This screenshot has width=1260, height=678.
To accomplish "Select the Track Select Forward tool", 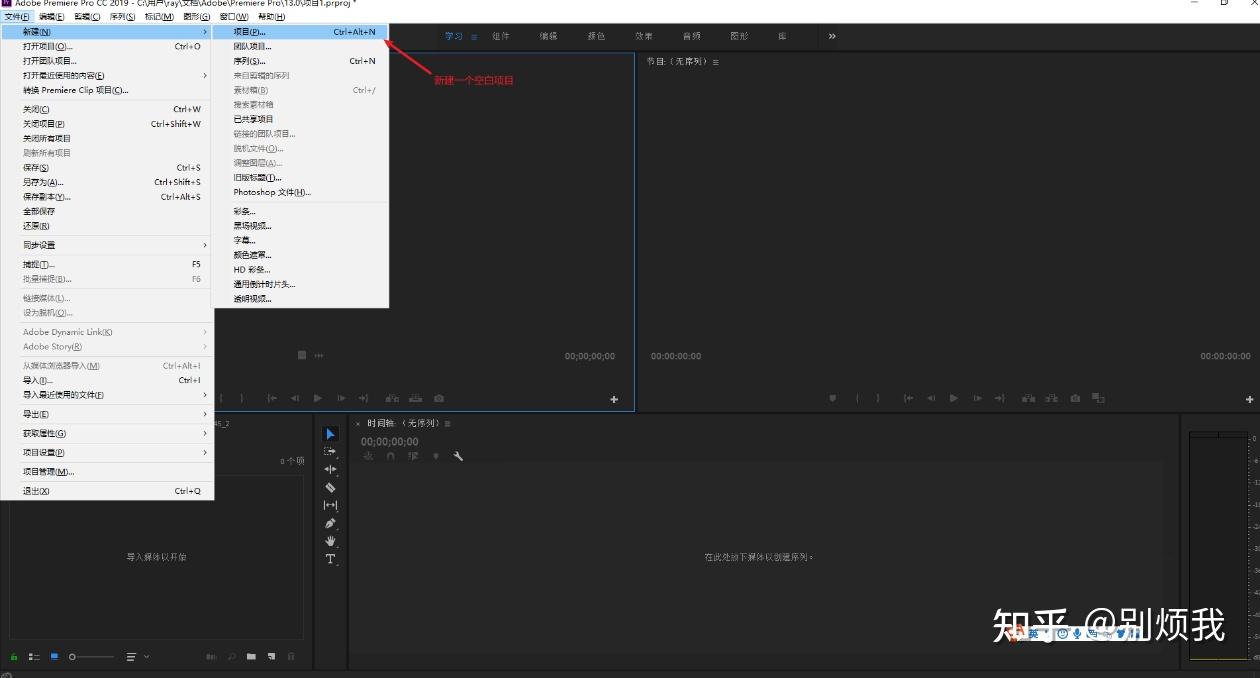I will pyautogui.click(x=331, y=451).
